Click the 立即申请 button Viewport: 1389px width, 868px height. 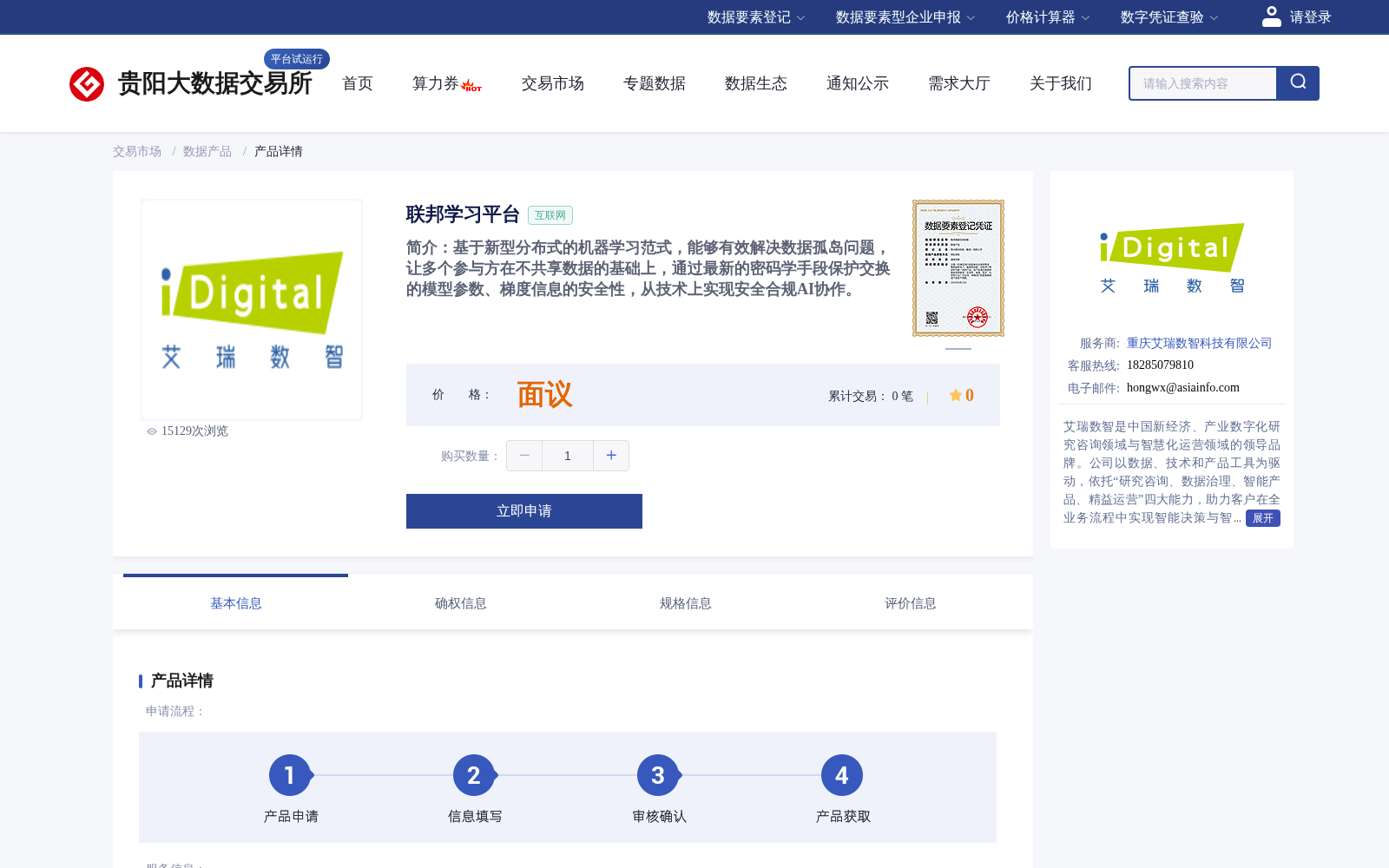click(524, 511)
